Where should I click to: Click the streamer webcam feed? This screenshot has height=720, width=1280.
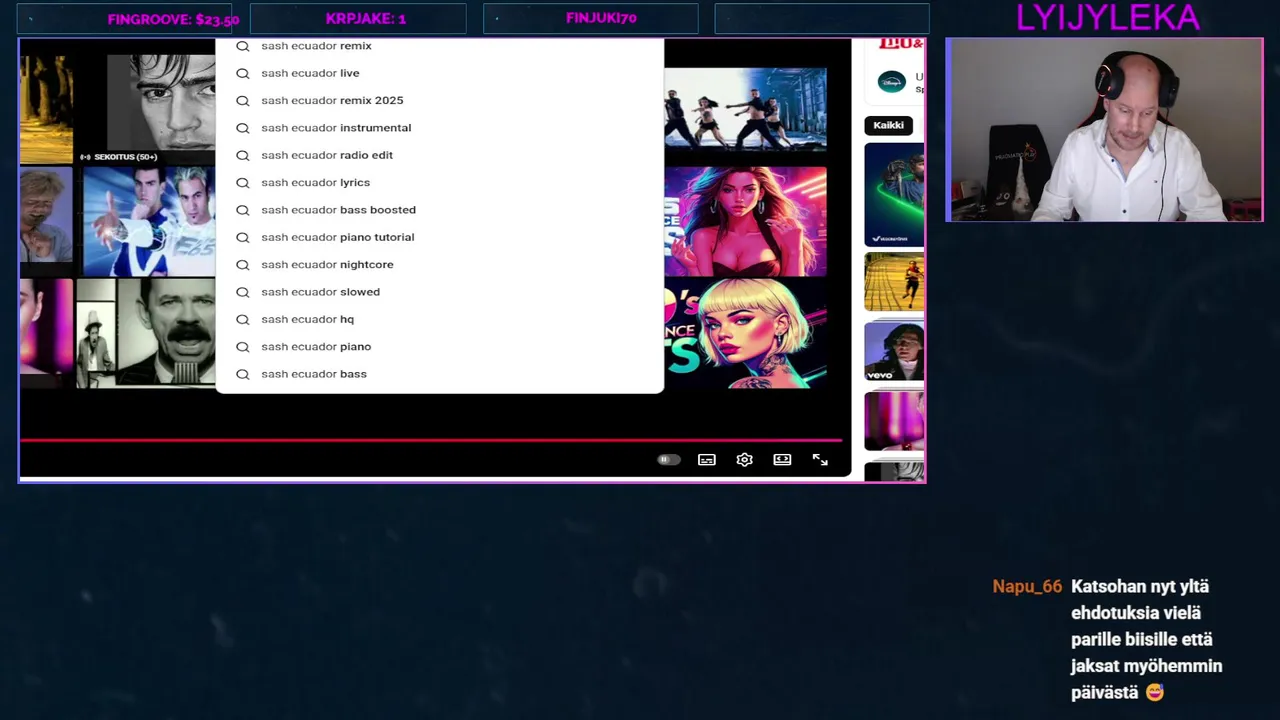coord(1104,130)
